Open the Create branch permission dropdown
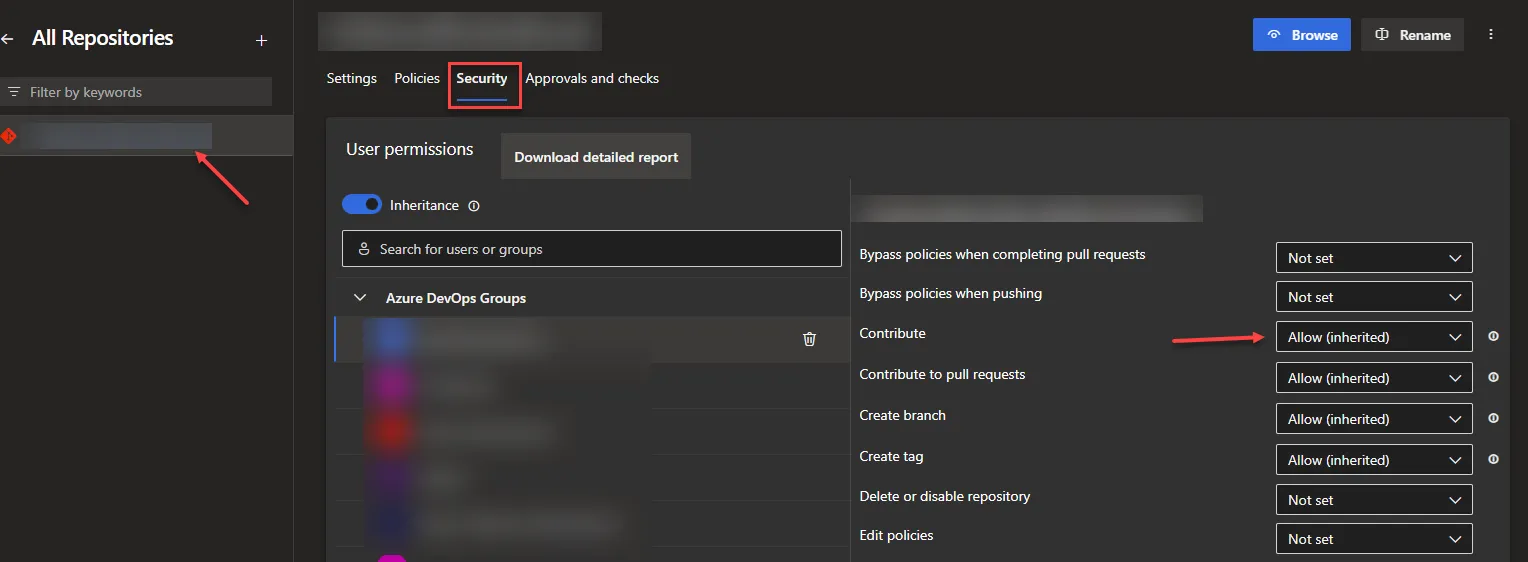The height and width of the screenshot is (562, 1528). click(1374, 419)
